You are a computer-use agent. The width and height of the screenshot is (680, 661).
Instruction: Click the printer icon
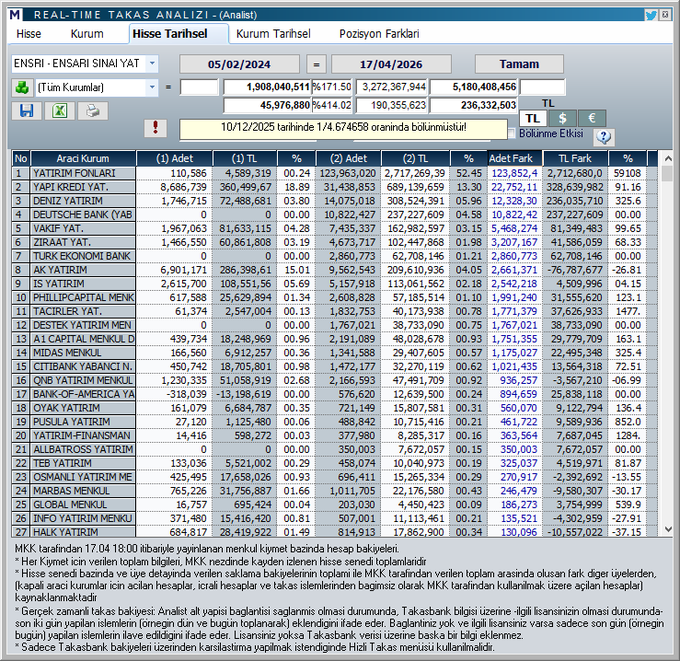point(93,111)
